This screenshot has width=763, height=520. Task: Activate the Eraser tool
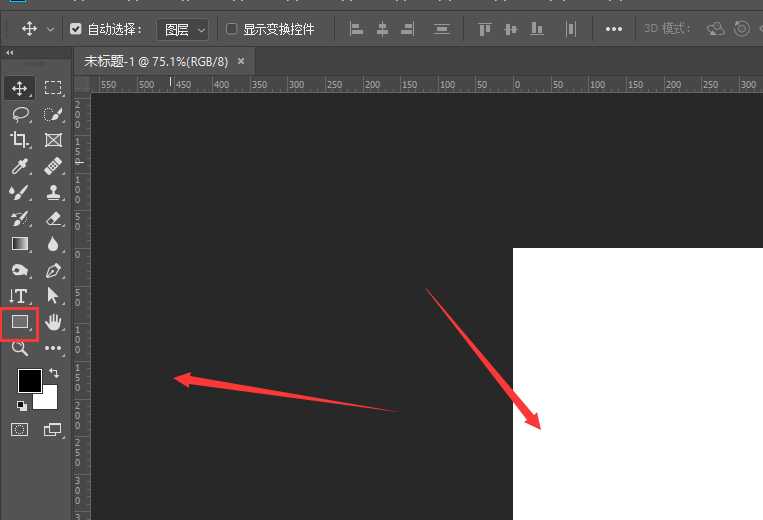(x=53, y=218)
